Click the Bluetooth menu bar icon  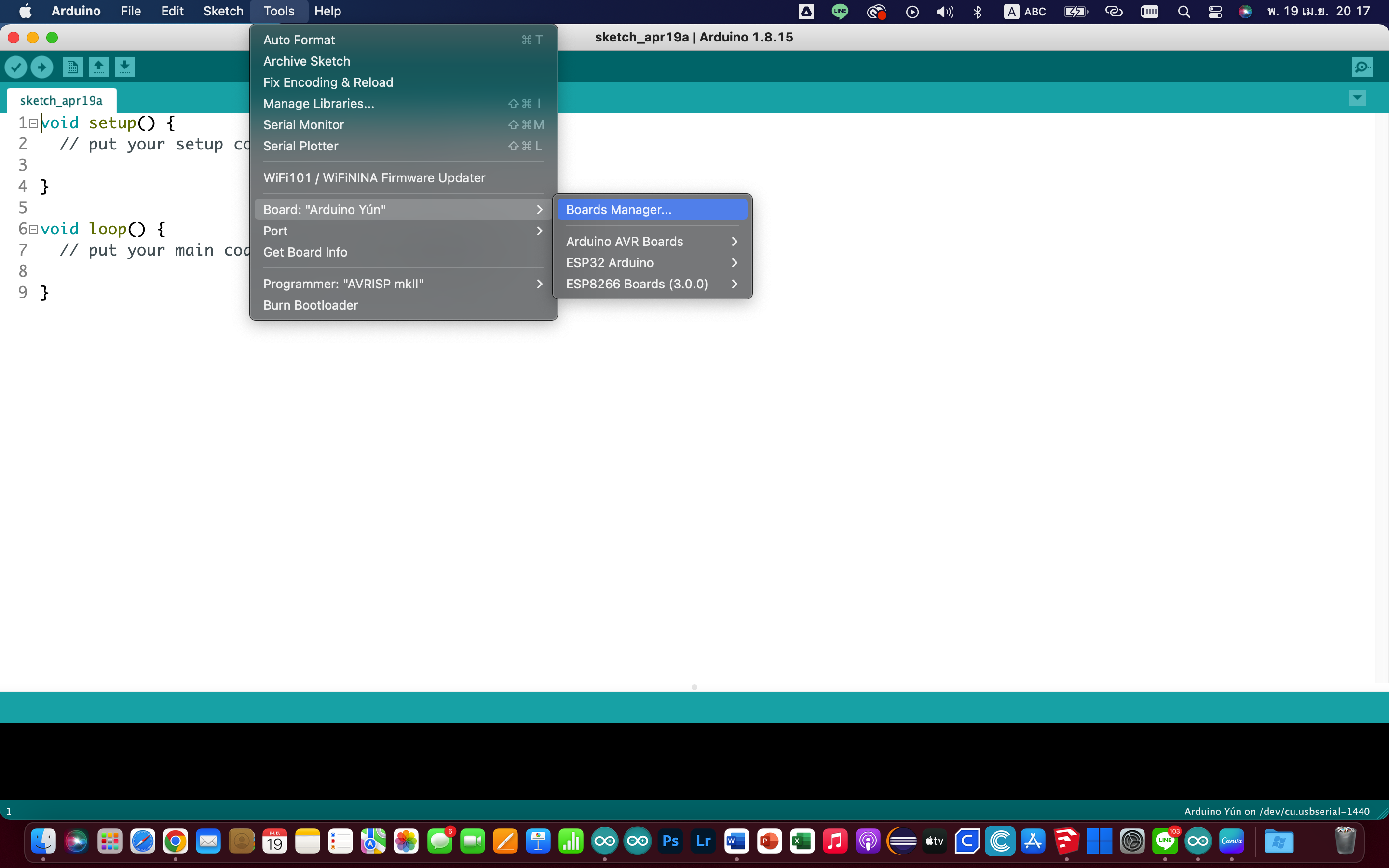[x=978, y=12]
